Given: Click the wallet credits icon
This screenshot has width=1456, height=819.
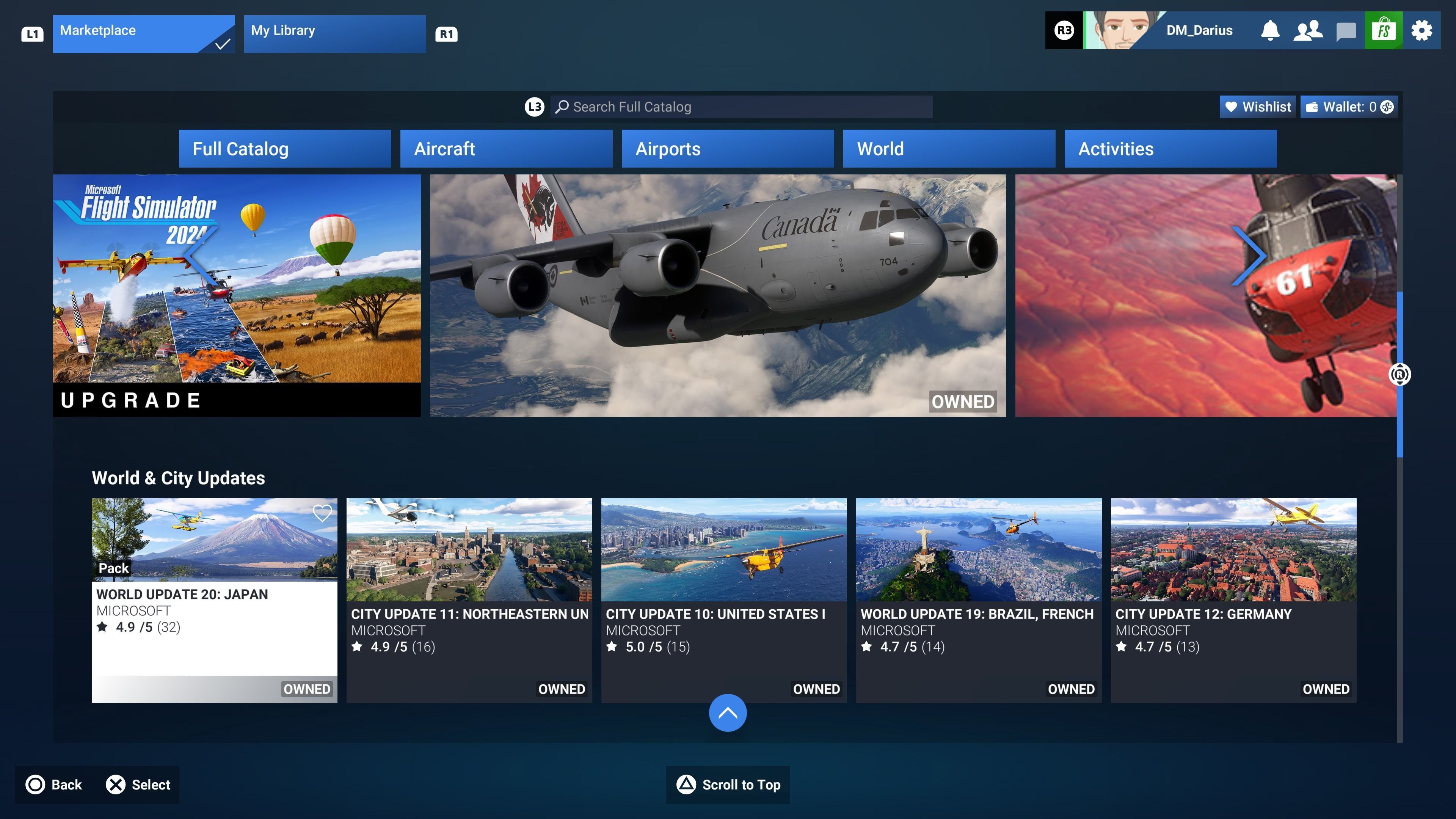Looking at the screenshot, I should click(x=1387, y=107).
